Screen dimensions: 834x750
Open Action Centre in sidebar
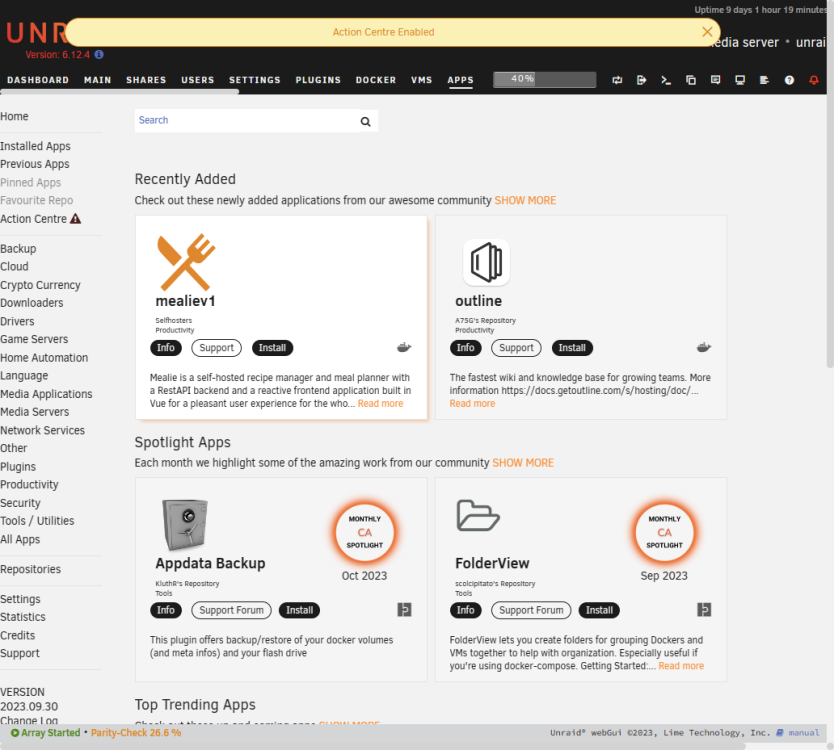(34, 219)
